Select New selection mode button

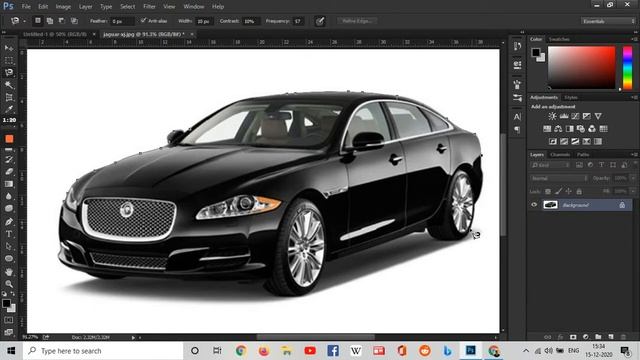[38, 20]
